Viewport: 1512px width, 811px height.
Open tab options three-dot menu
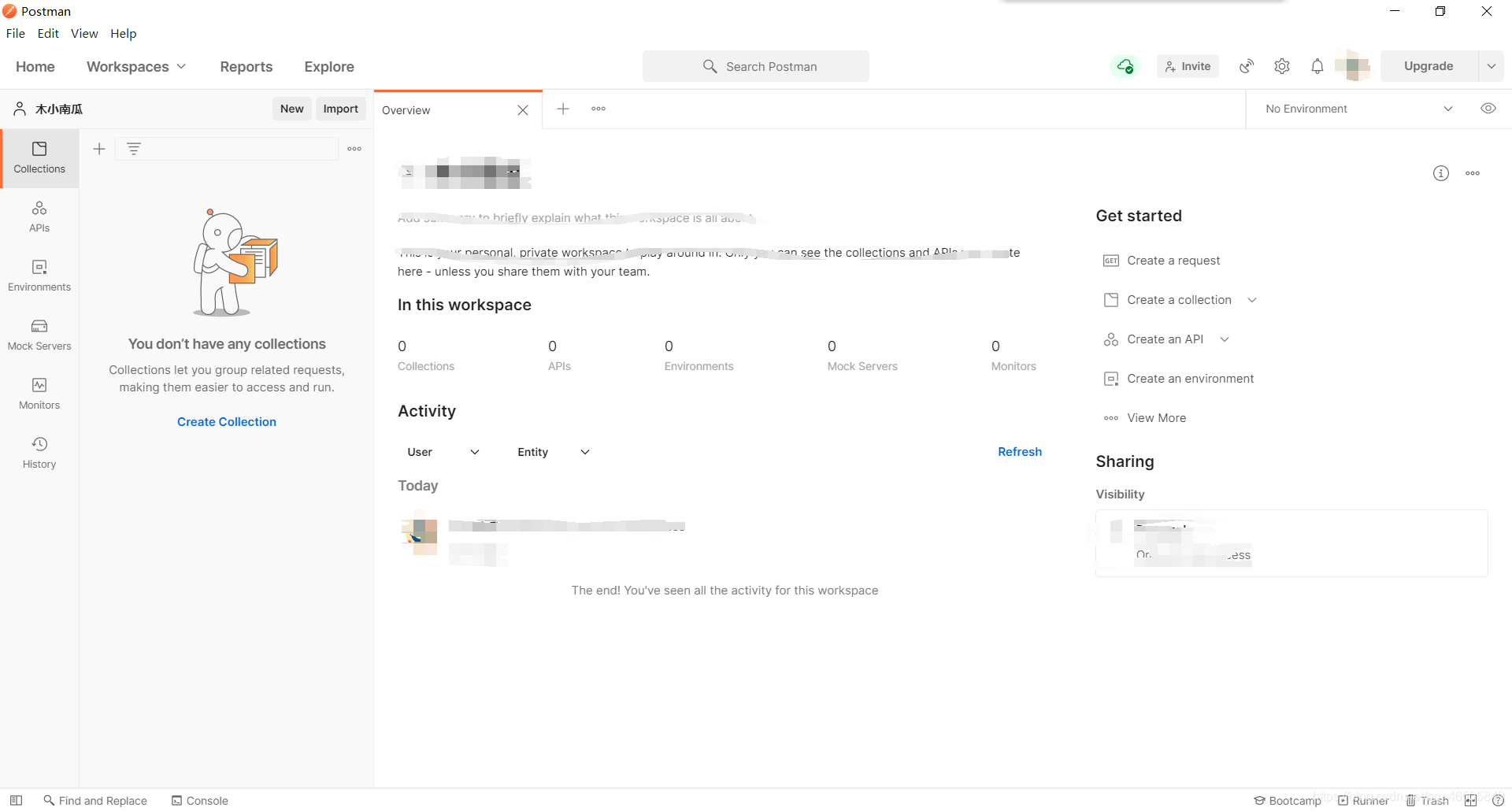click(598, 109)
